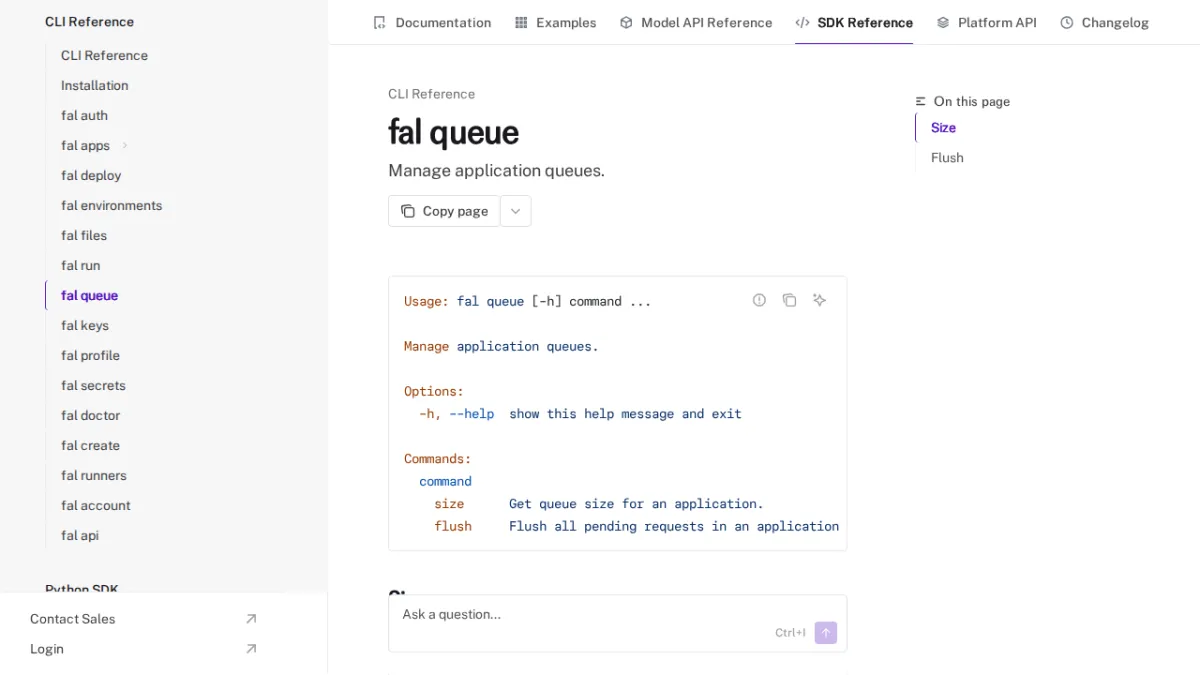
Task: Go to fal create page
Action: click(90, 445)
